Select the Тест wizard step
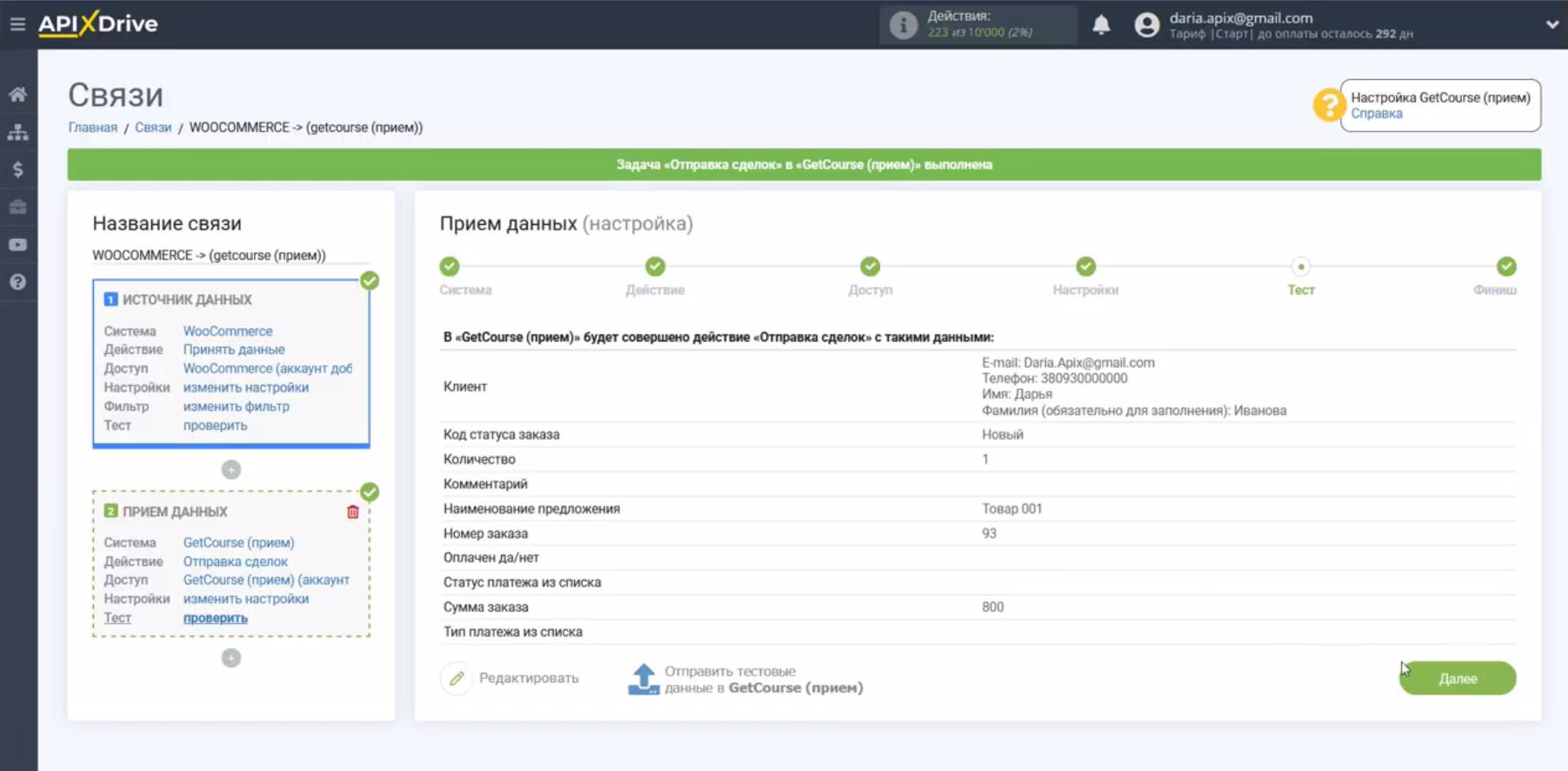The width and height of the screenshot is (1568, 771). click(1301, 267)
